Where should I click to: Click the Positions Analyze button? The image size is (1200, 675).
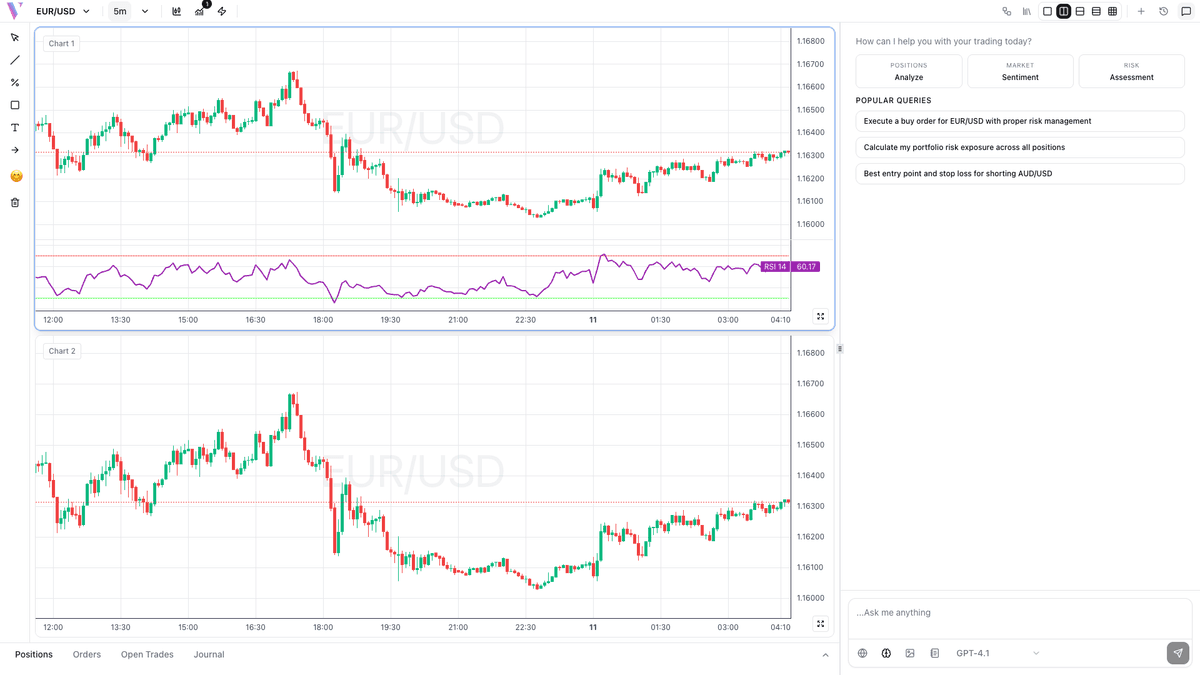click(x=908, y=71)
